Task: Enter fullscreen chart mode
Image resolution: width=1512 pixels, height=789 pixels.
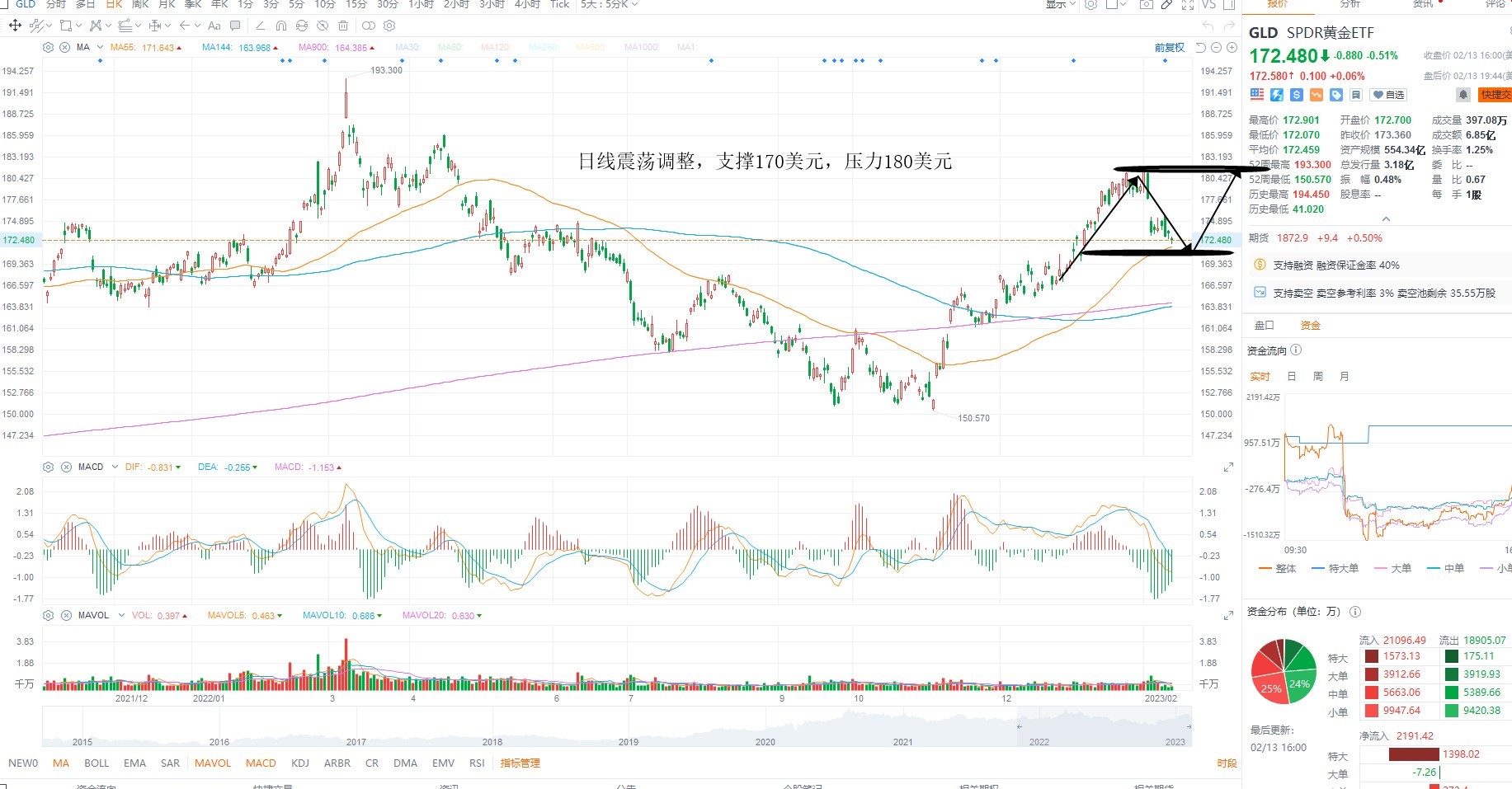Action: pyautogui.click(x=1188, y=4)
